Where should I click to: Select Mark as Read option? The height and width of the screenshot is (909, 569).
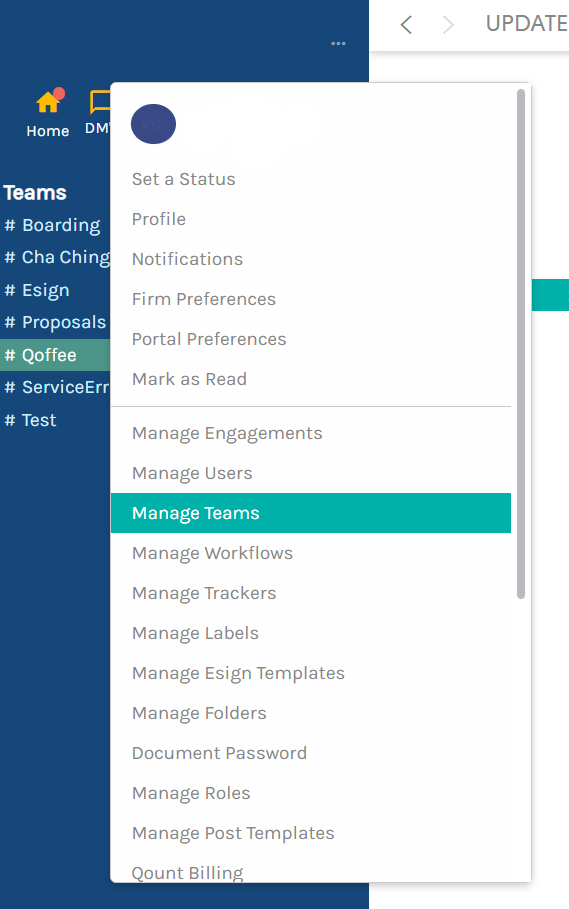tap(189, 379)
